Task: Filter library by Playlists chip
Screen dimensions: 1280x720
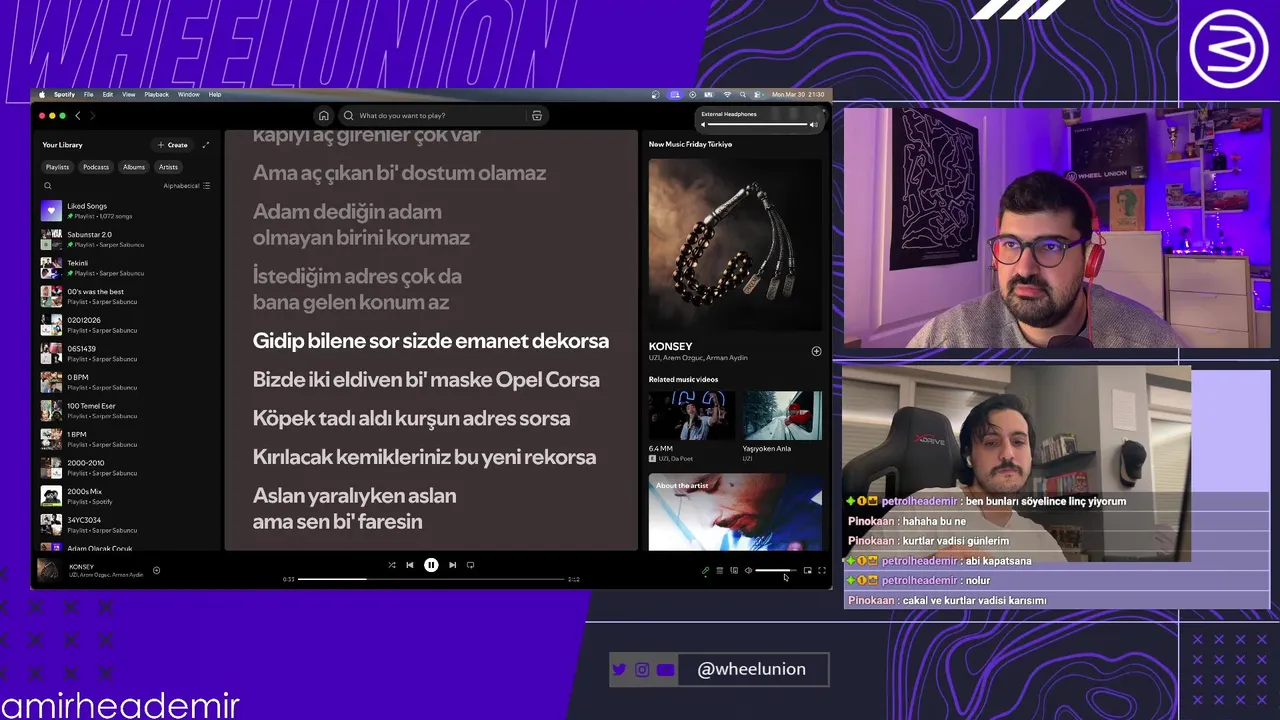Action: (57, 167)
